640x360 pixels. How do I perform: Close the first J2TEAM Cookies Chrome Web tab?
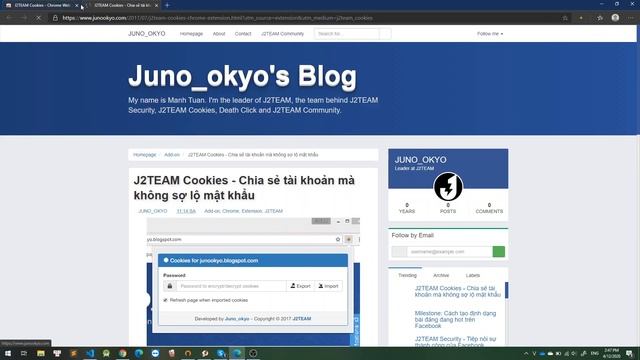[77, 5]
